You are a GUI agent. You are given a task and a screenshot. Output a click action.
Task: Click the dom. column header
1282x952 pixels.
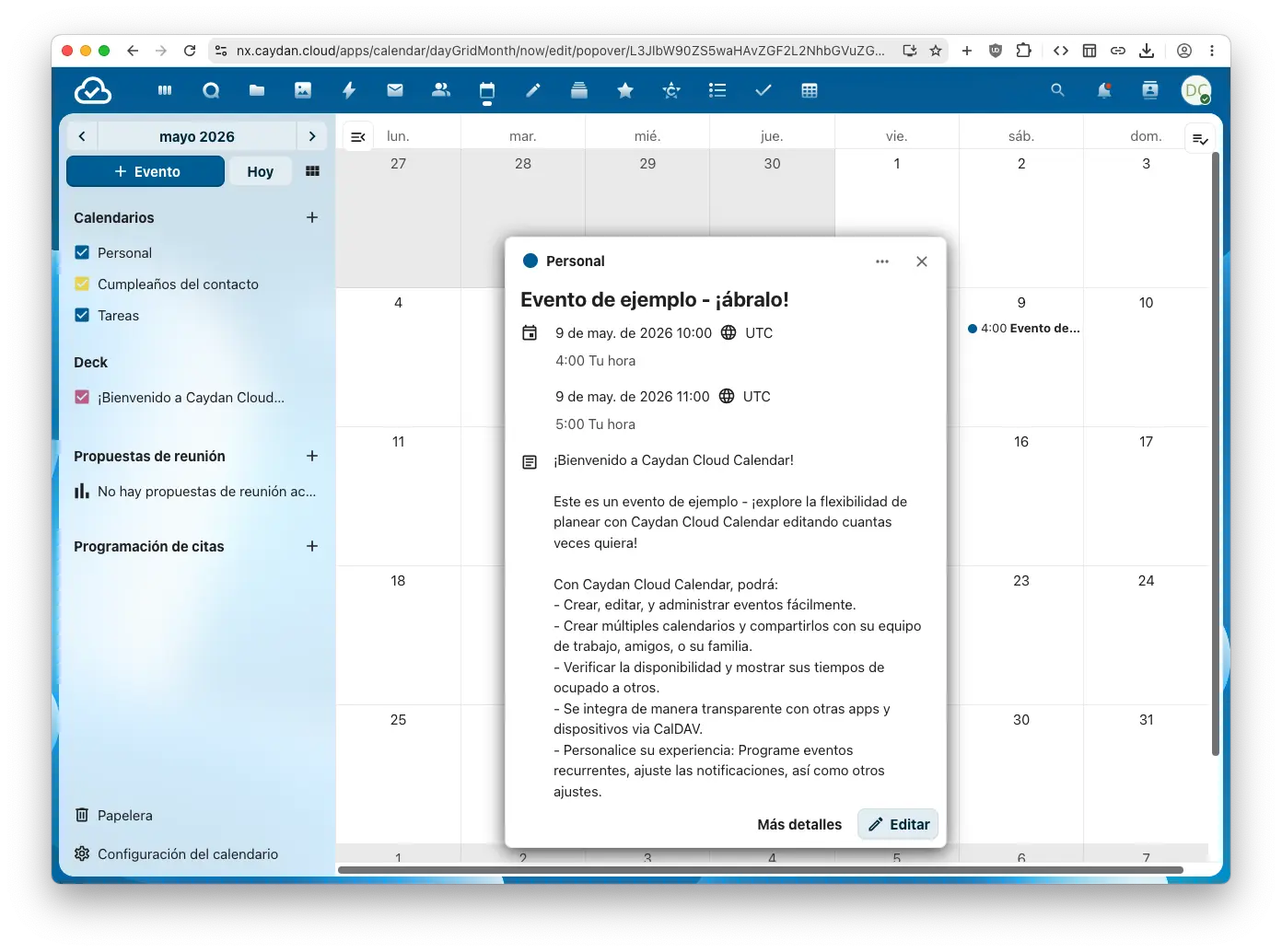pyautogui.click(x=1146, y=136)
